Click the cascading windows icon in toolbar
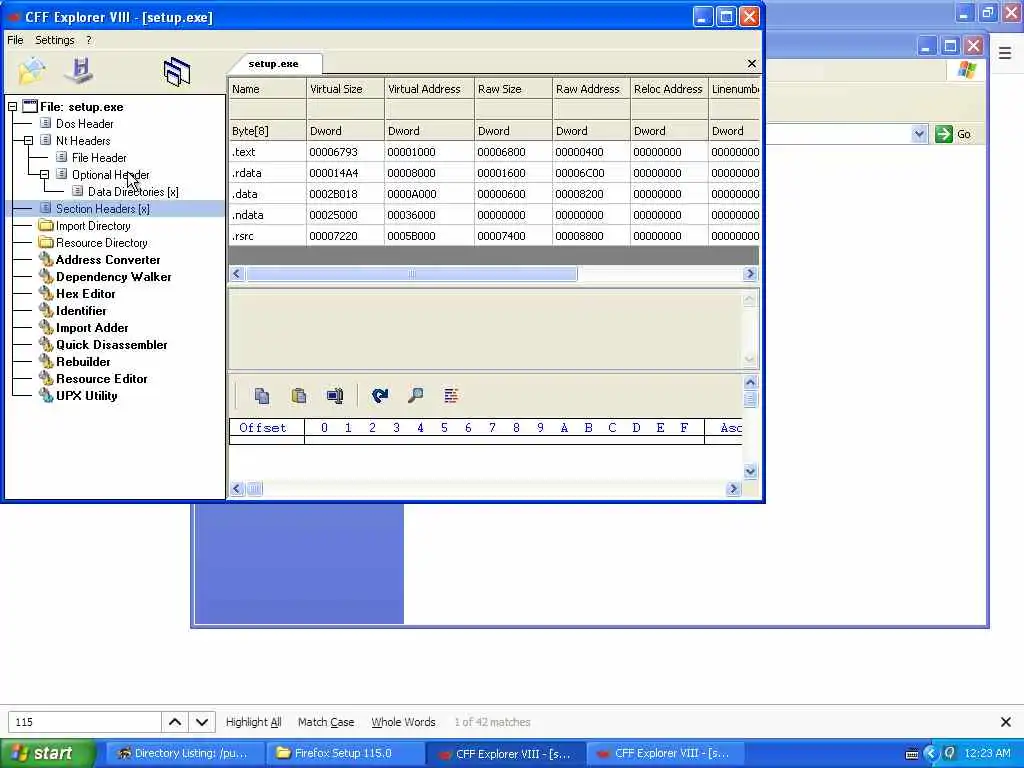1024x768 pixels. 176,71
